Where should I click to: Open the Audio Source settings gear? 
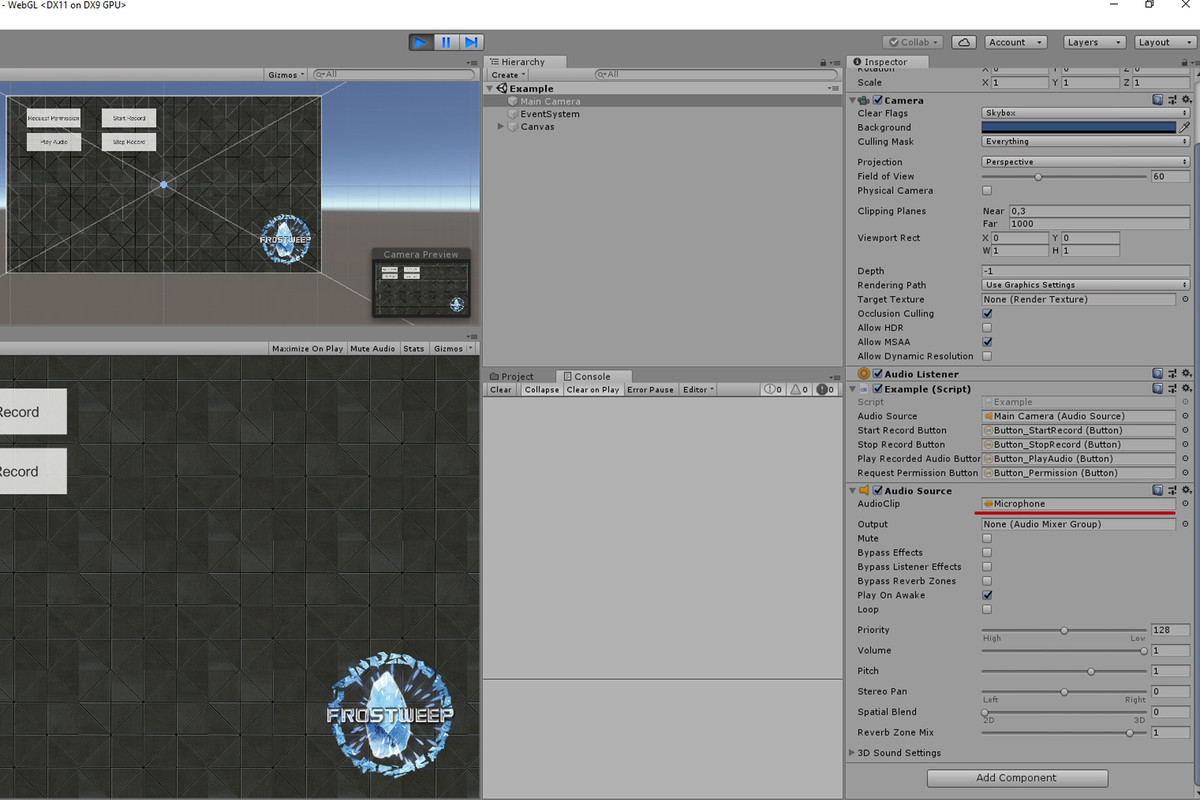[x=1186, y=490]
